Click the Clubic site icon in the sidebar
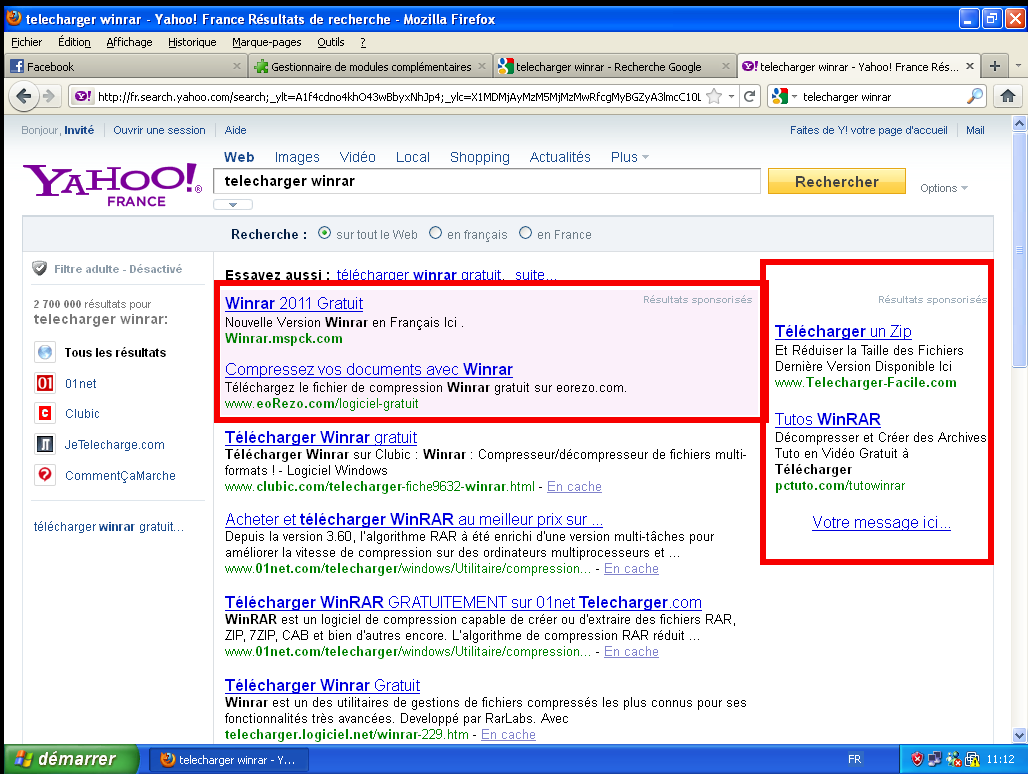The width and height of the screenshot is (1028, 774). 45,413
